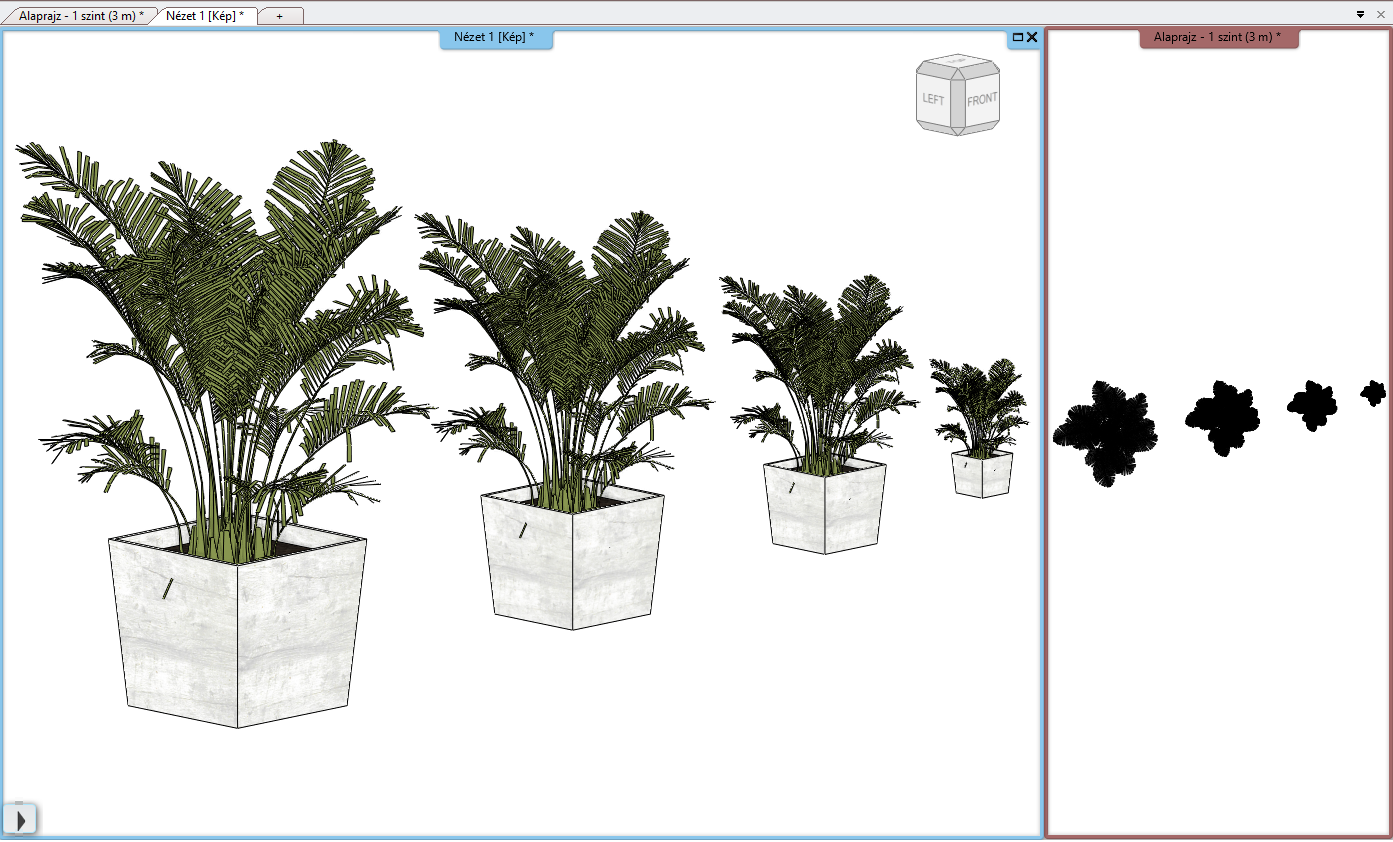Click the smallest plant silhouette in floor plan
This screenshot has width=1393, height=842.
click(1374, 393)
